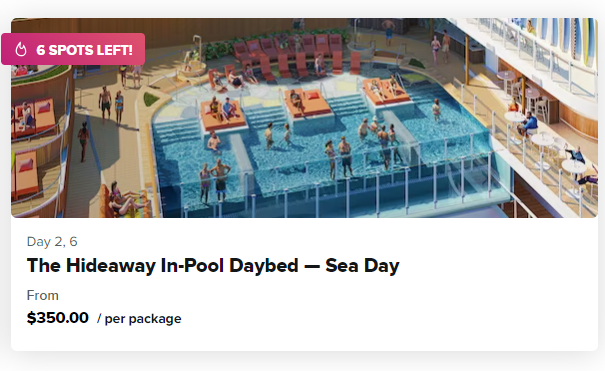Click the couple standing in pool's front corner
This screenshot has width=605, height=371.
coord(215,181)
